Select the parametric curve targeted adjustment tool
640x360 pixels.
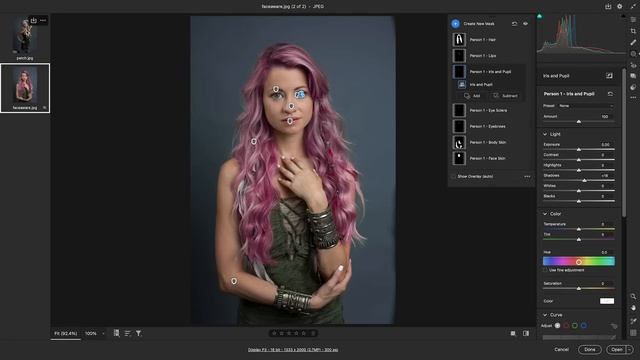pos(614,326)
